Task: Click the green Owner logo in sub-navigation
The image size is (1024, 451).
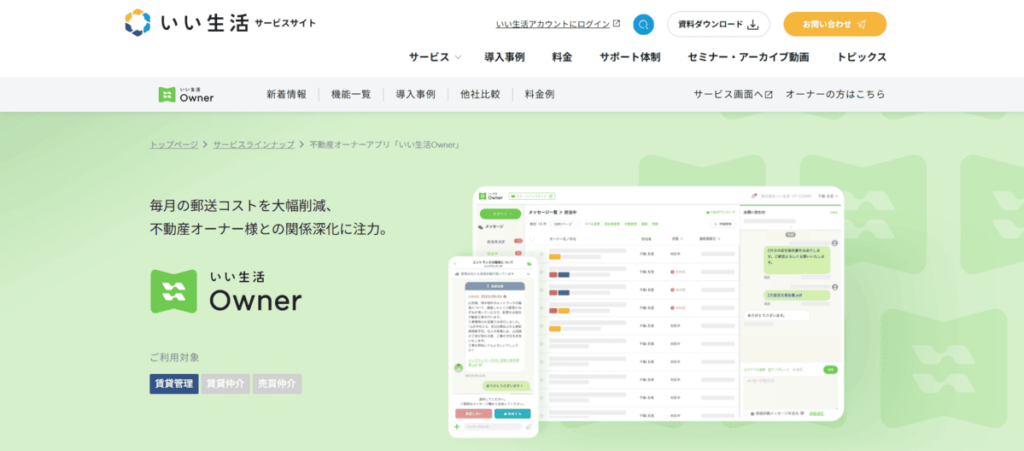Action: [x=186, y=95]
